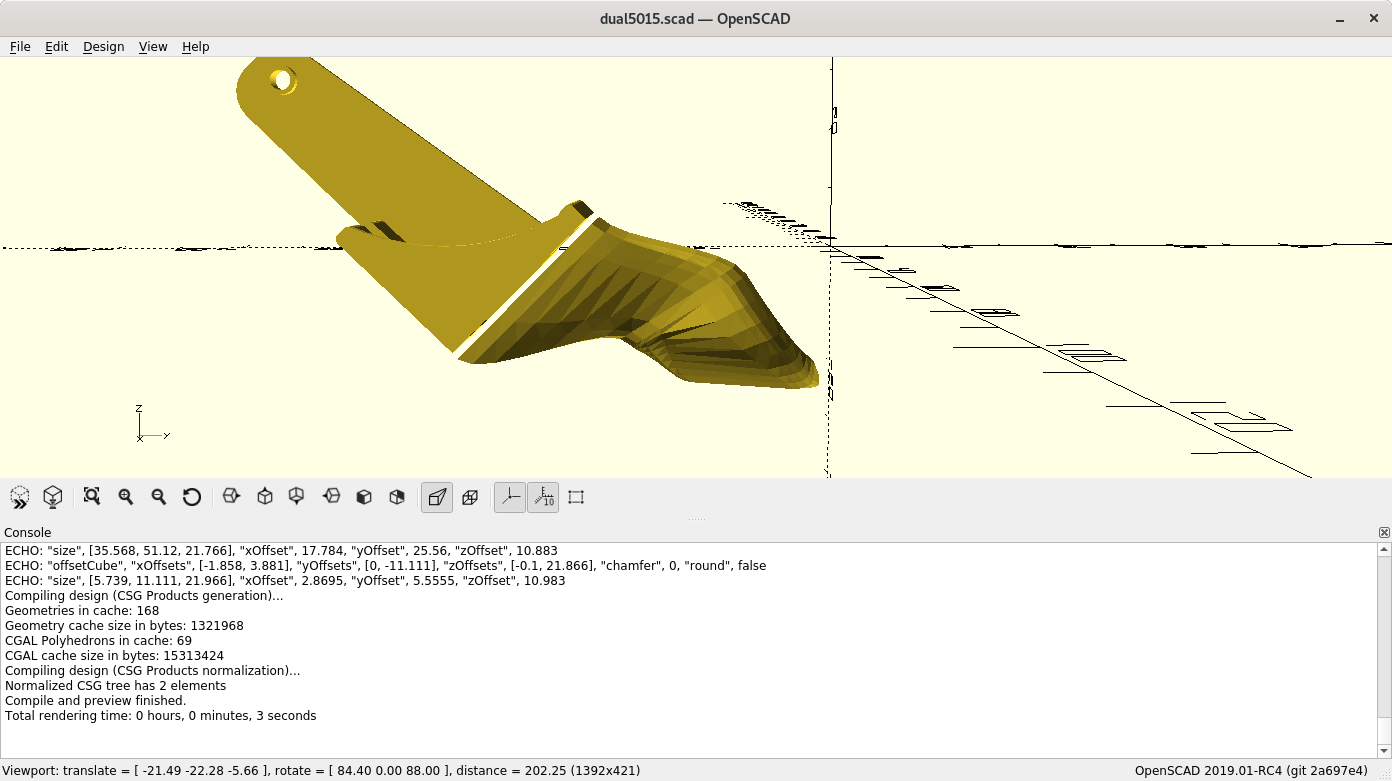Screen dimensions: 1392x781
Task: Toggle Show Scale Markers button
Action: (543, 497)
